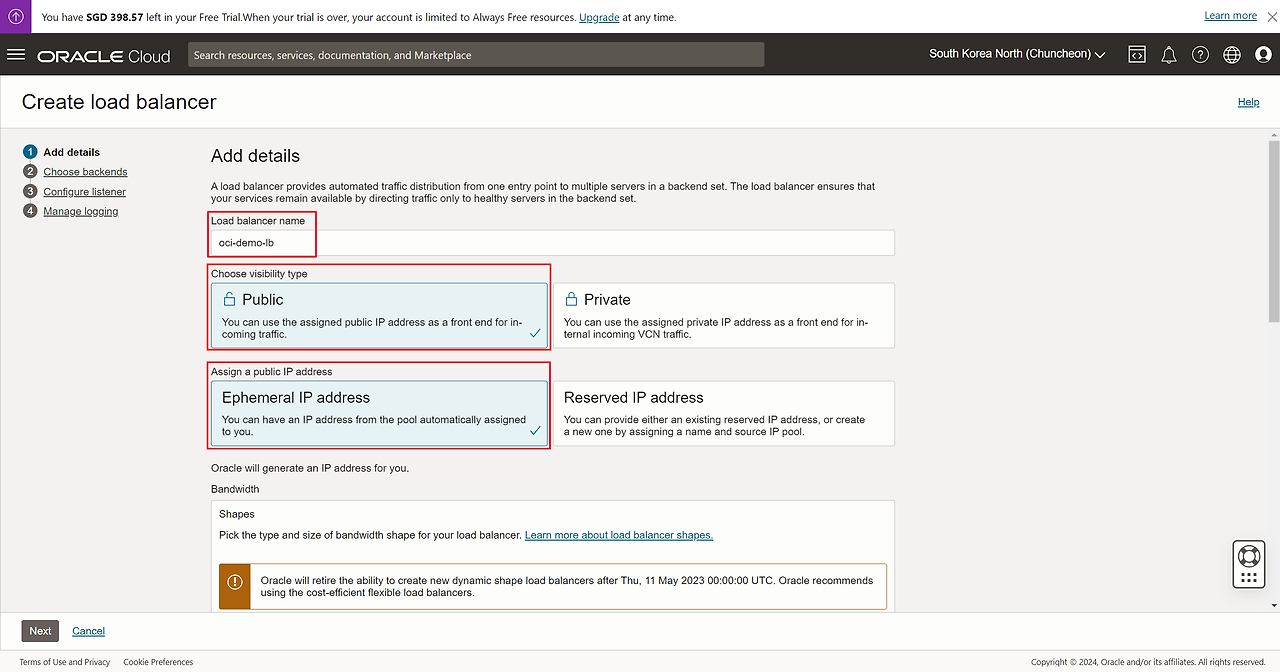Go to the Manage logging step
Image resolution: width=1280 pixels, height=672 pixels.
[x=80, y=211]
